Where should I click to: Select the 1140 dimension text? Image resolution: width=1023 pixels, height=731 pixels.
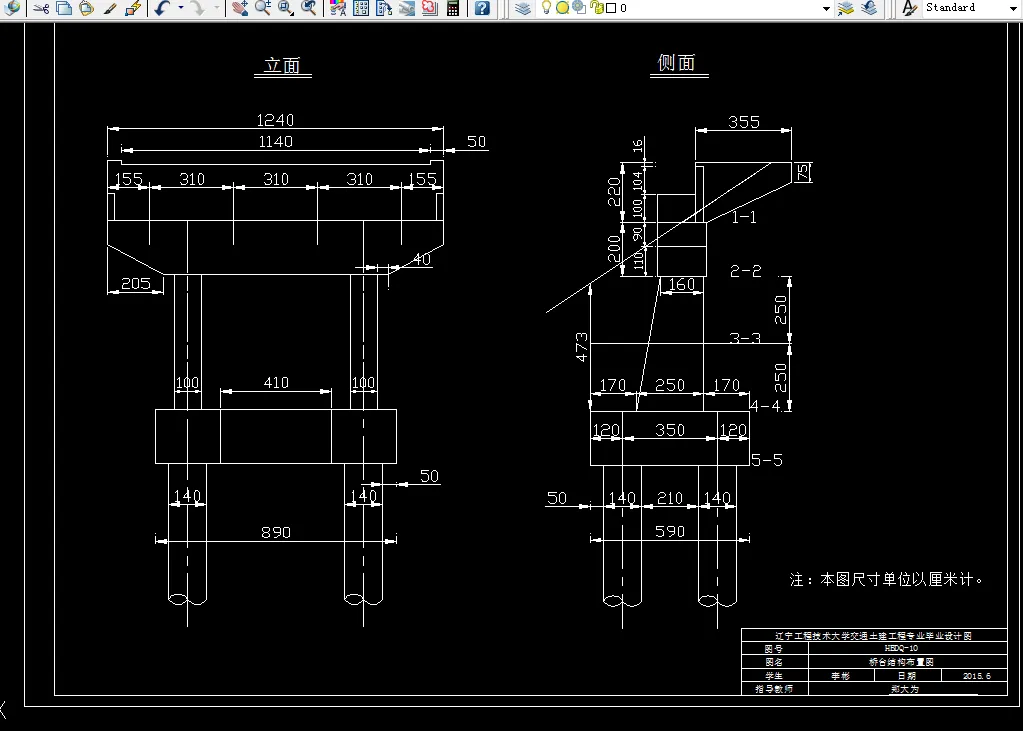click(x=275, y=142)
